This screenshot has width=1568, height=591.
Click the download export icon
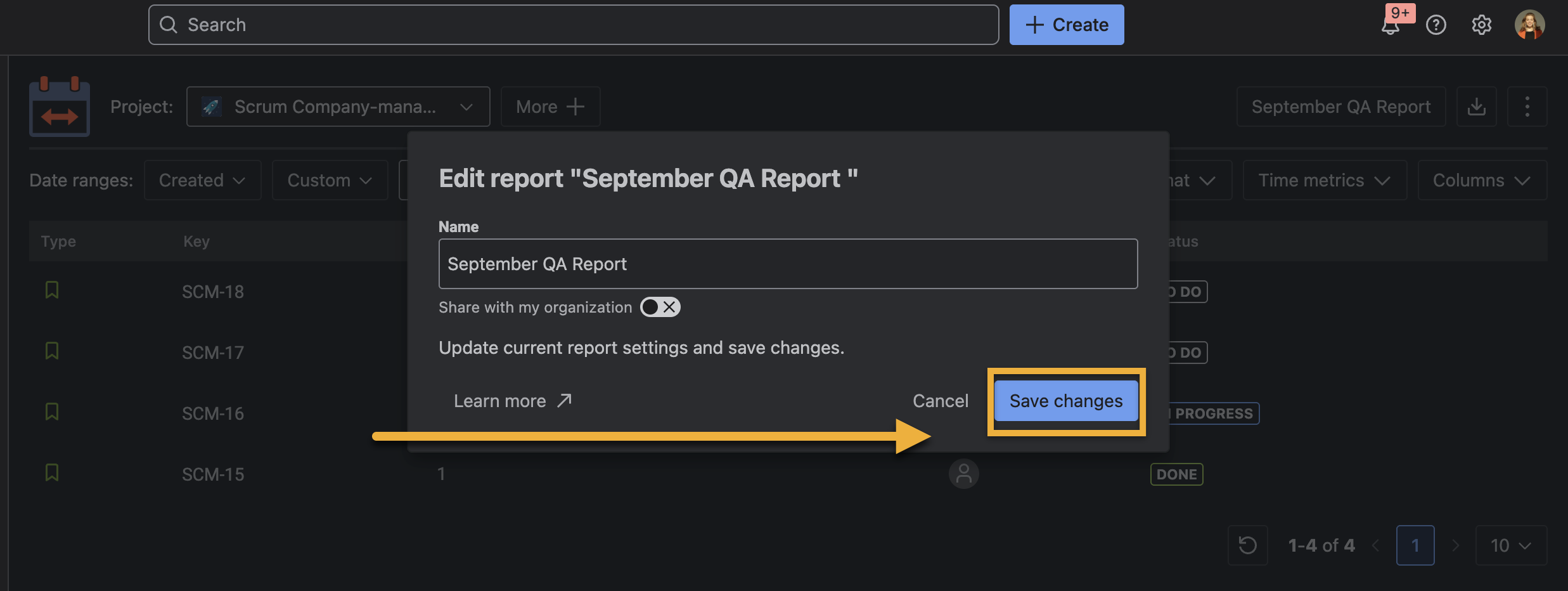(x=1476, y=107)
